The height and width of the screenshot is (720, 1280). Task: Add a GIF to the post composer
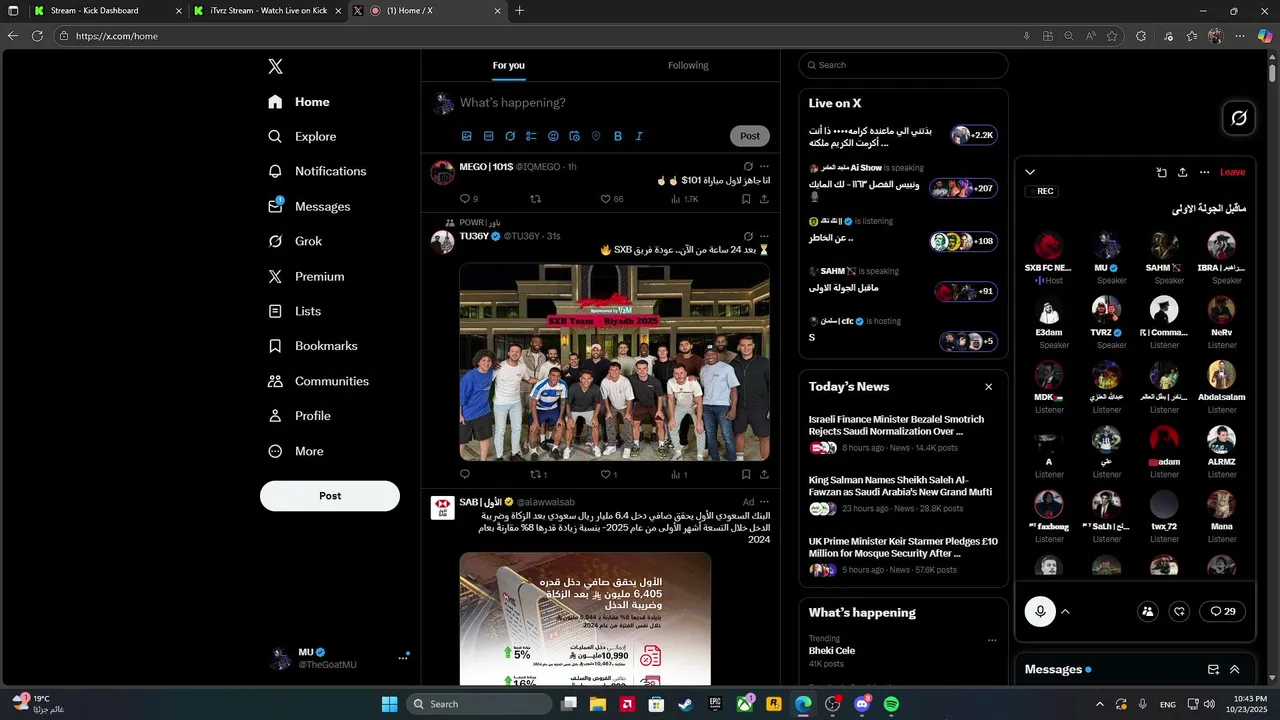pos(488,136)
